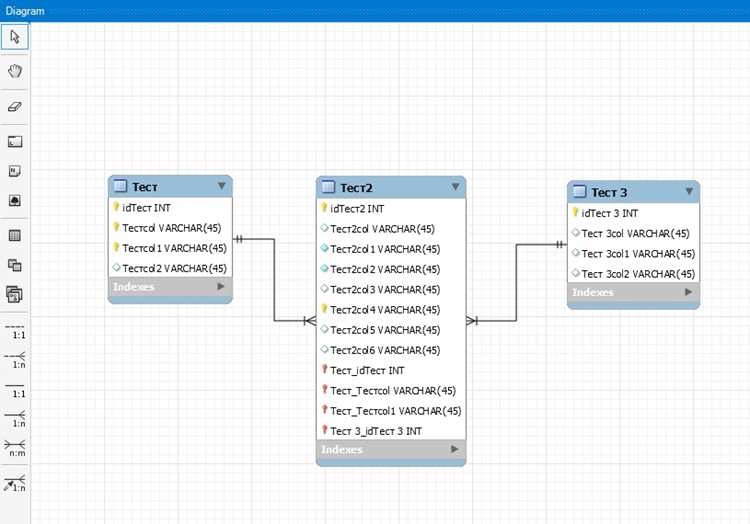Screen dimensions: 750x524
Task: Choose the eraser tool
Action: coord(15,107)
